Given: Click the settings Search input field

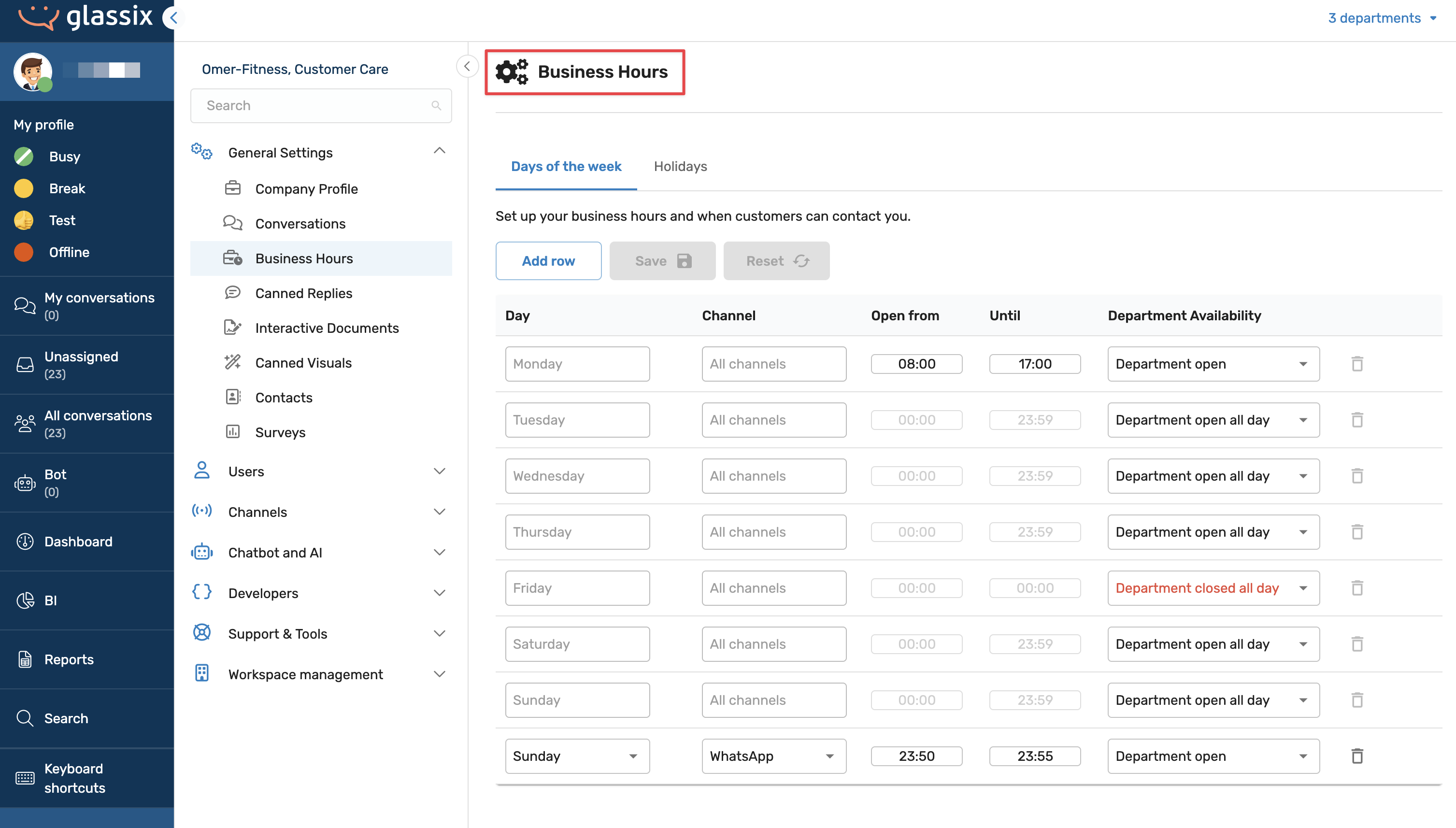Looking at the screenshot, I should click(315, 106).
